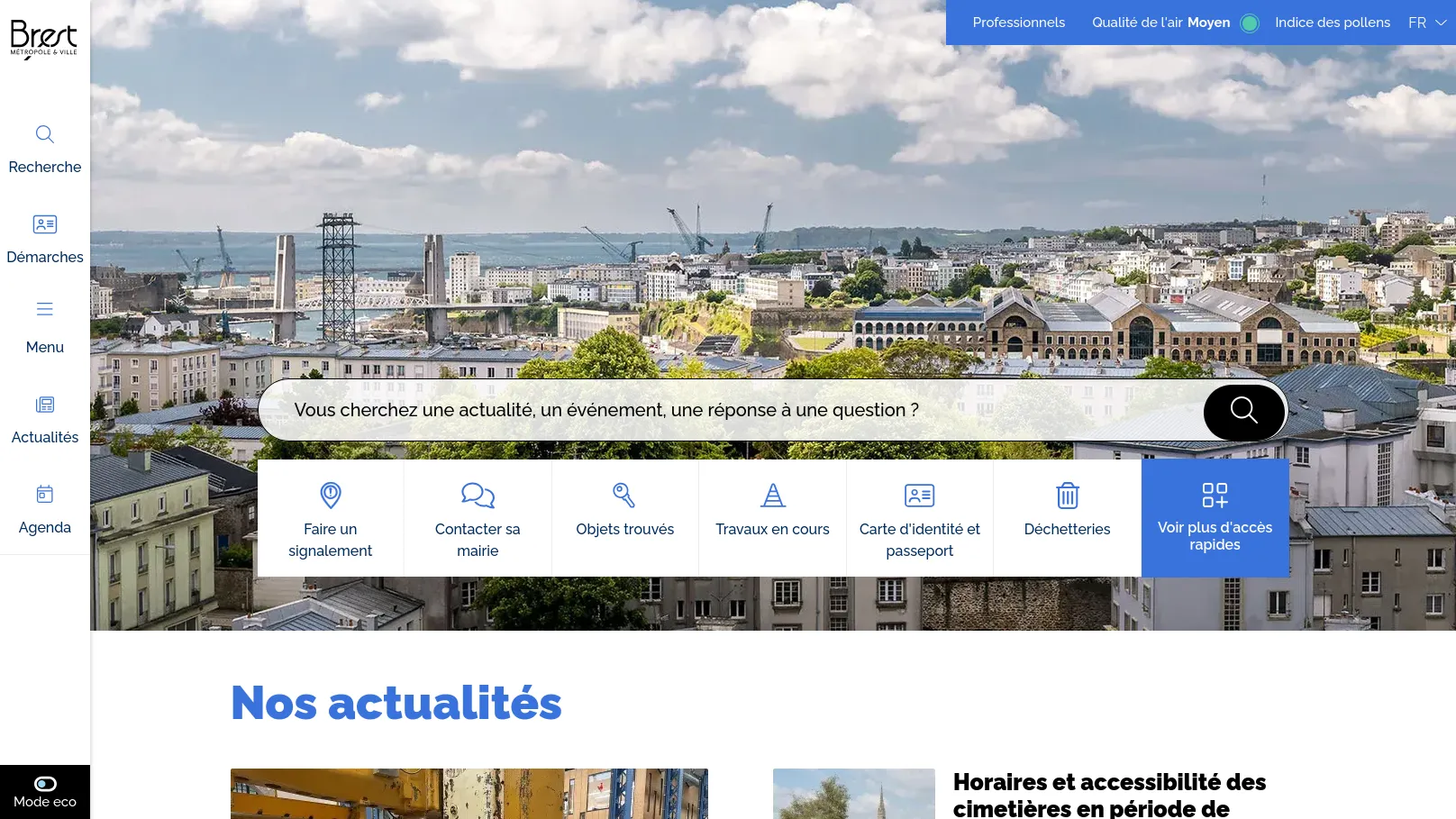The image size is (1456, 819).
Task: Click the Objets trouvés keys icon
Action: [x=624, y=495]
